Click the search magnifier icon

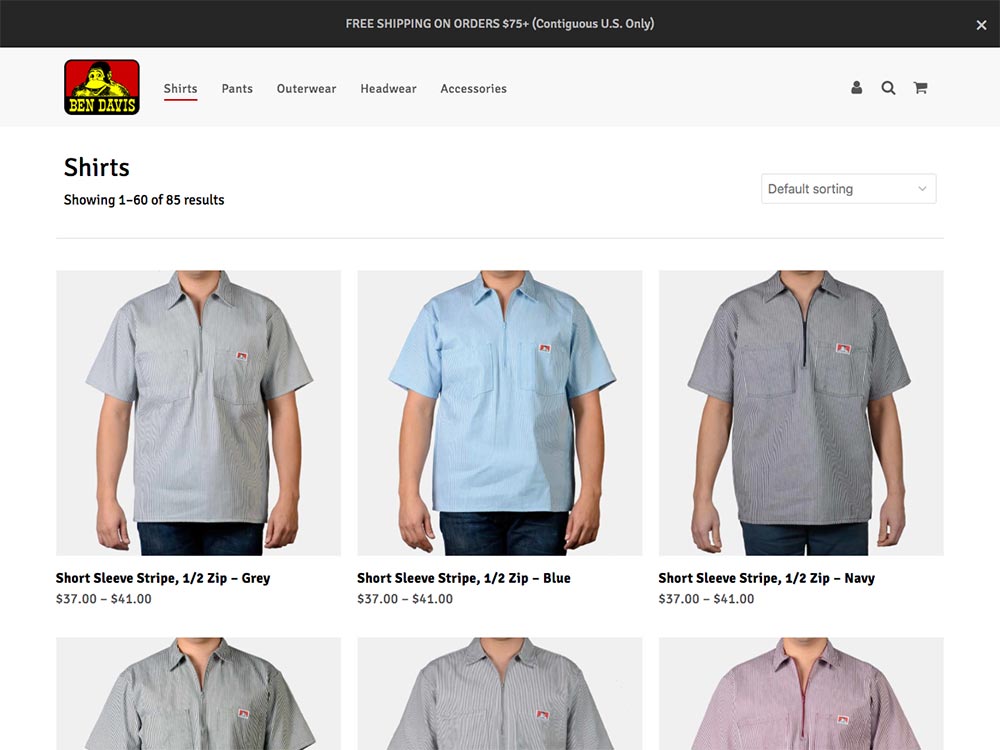click(888, 88)
